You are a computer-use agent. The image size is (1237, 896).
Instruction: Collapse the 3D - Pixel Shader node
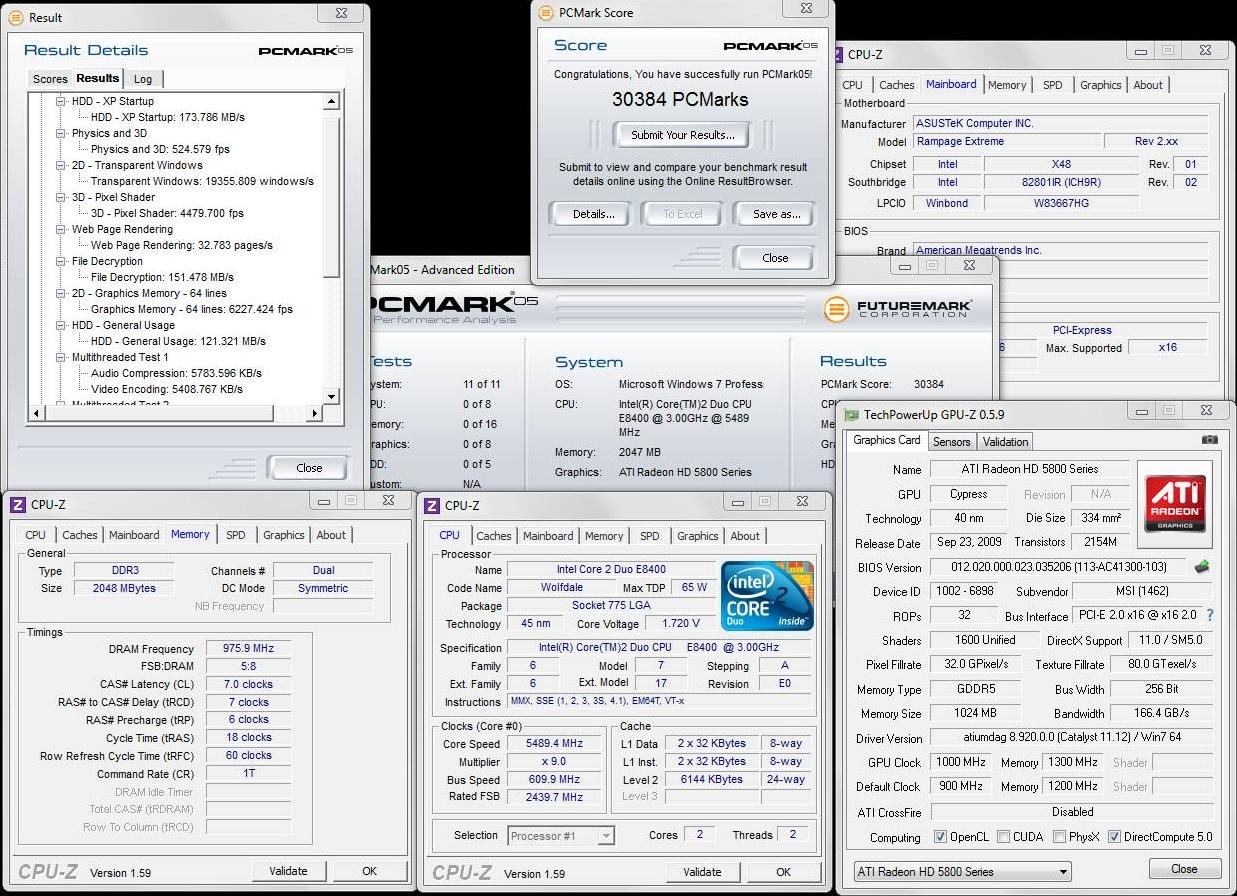[61, 197]
